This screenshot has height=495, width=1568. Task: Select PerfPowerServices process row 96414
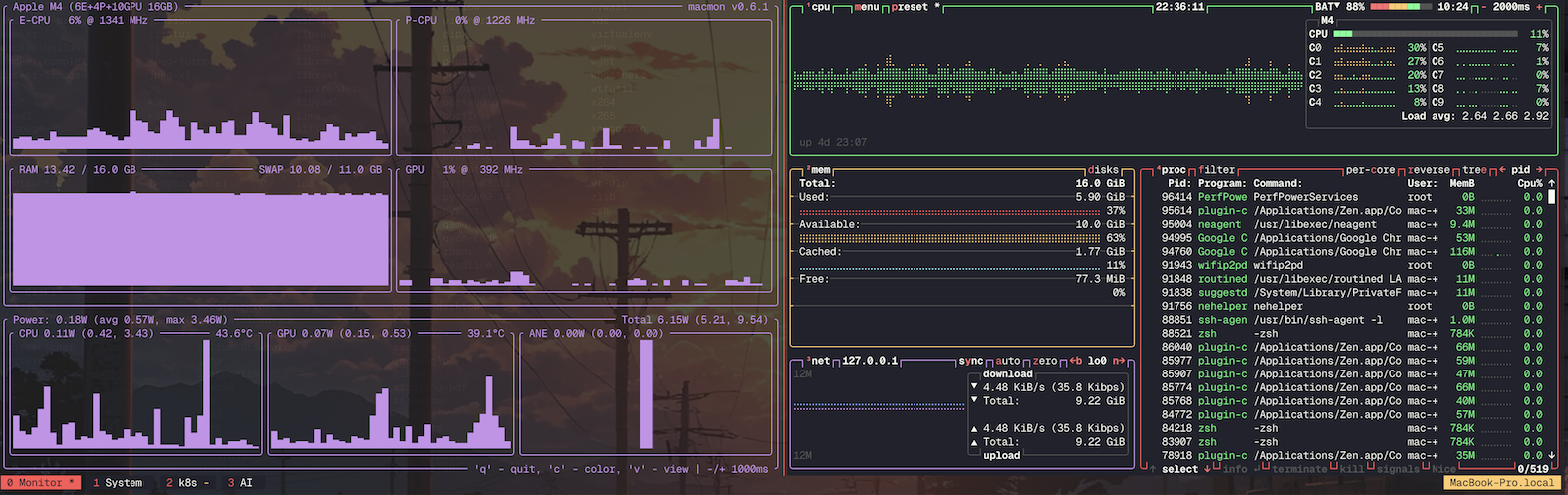point(1352,197)
